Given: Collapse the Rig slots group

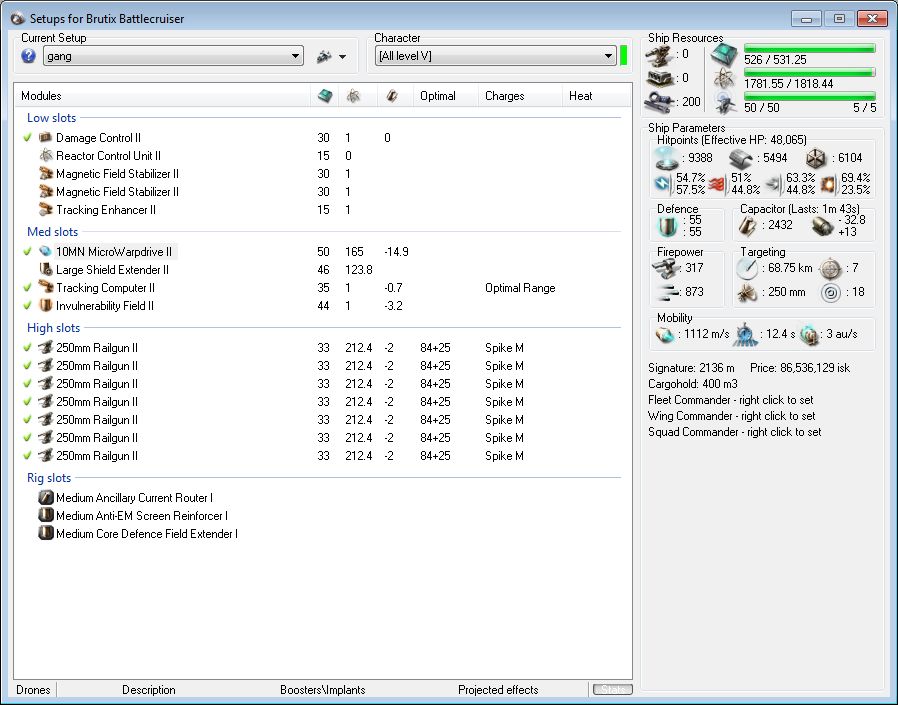Looking at the screenshot, I should point(49,478).
